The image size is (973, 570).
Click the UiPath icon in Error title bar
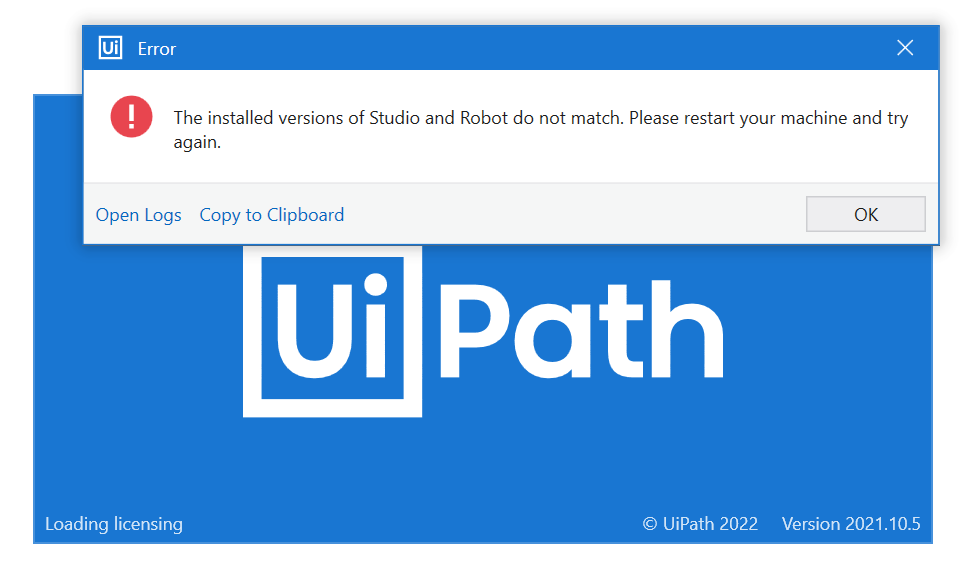[x=110, y=48]
